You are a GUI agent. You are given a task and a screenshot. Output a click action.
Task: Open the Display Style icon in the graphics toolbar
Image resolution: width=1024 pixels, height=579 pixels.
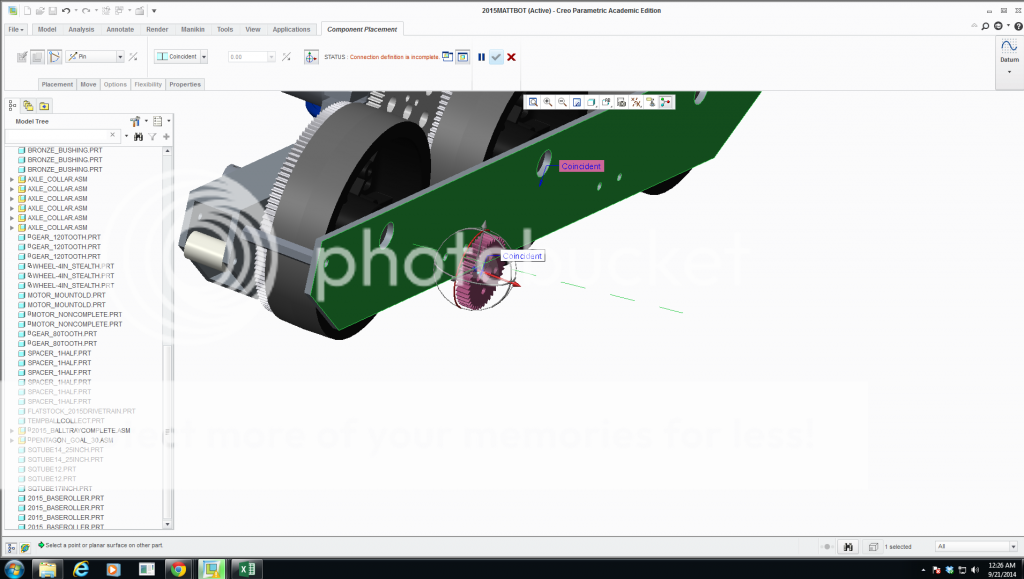coord(591,101)
